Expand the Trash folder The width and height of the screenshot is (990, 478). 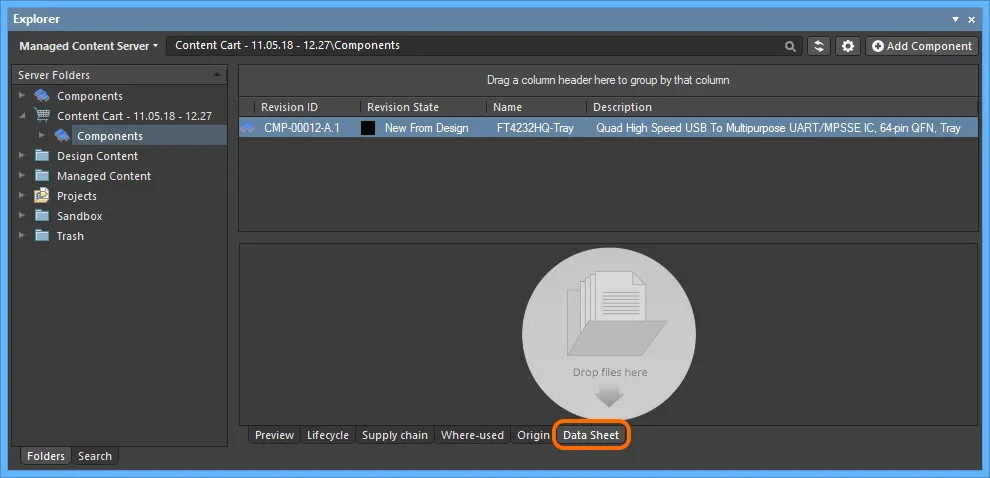(23, 236)
